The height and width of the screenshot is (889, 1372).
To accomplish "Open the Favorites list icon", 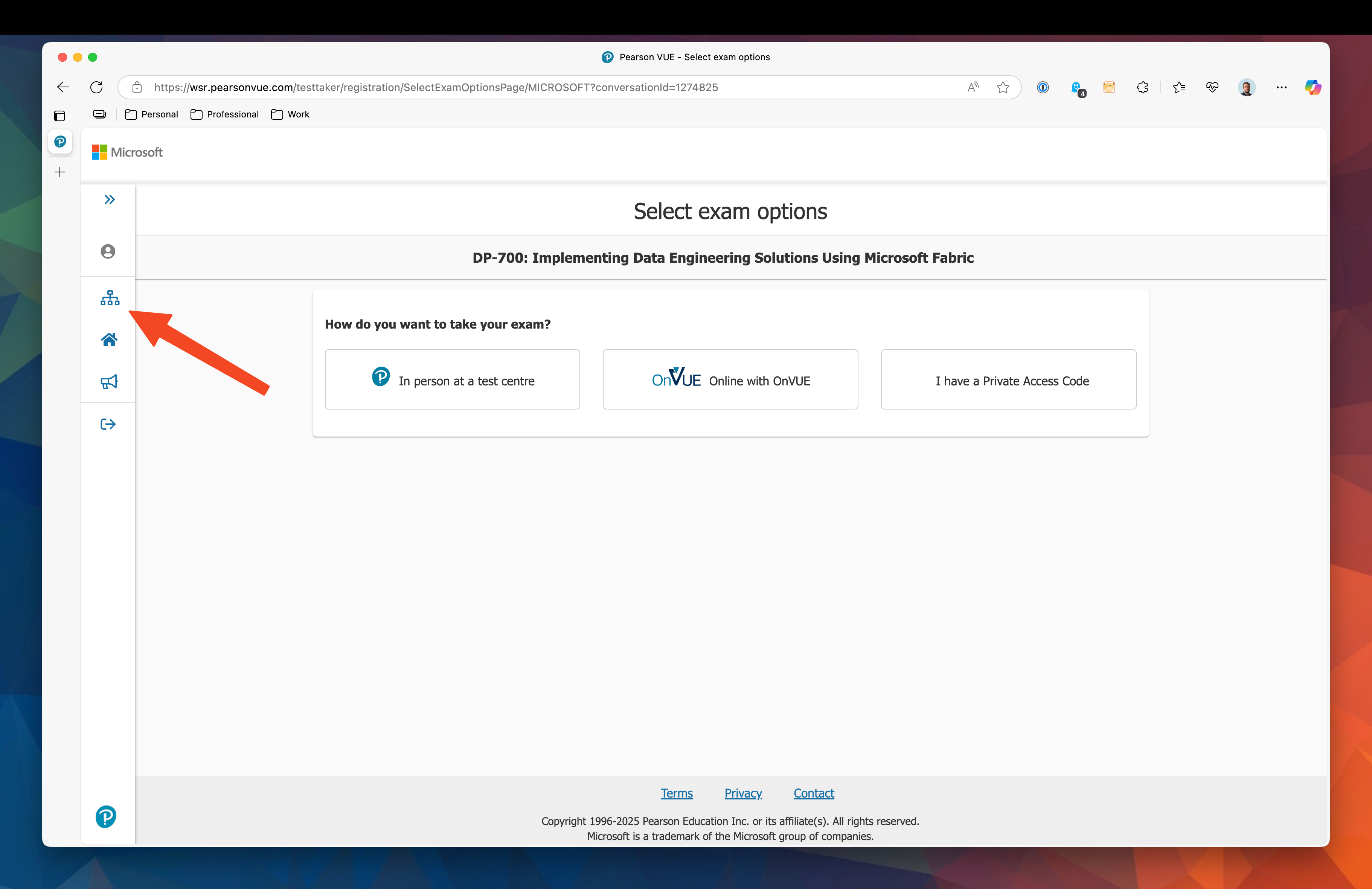I will (1179, 87).
